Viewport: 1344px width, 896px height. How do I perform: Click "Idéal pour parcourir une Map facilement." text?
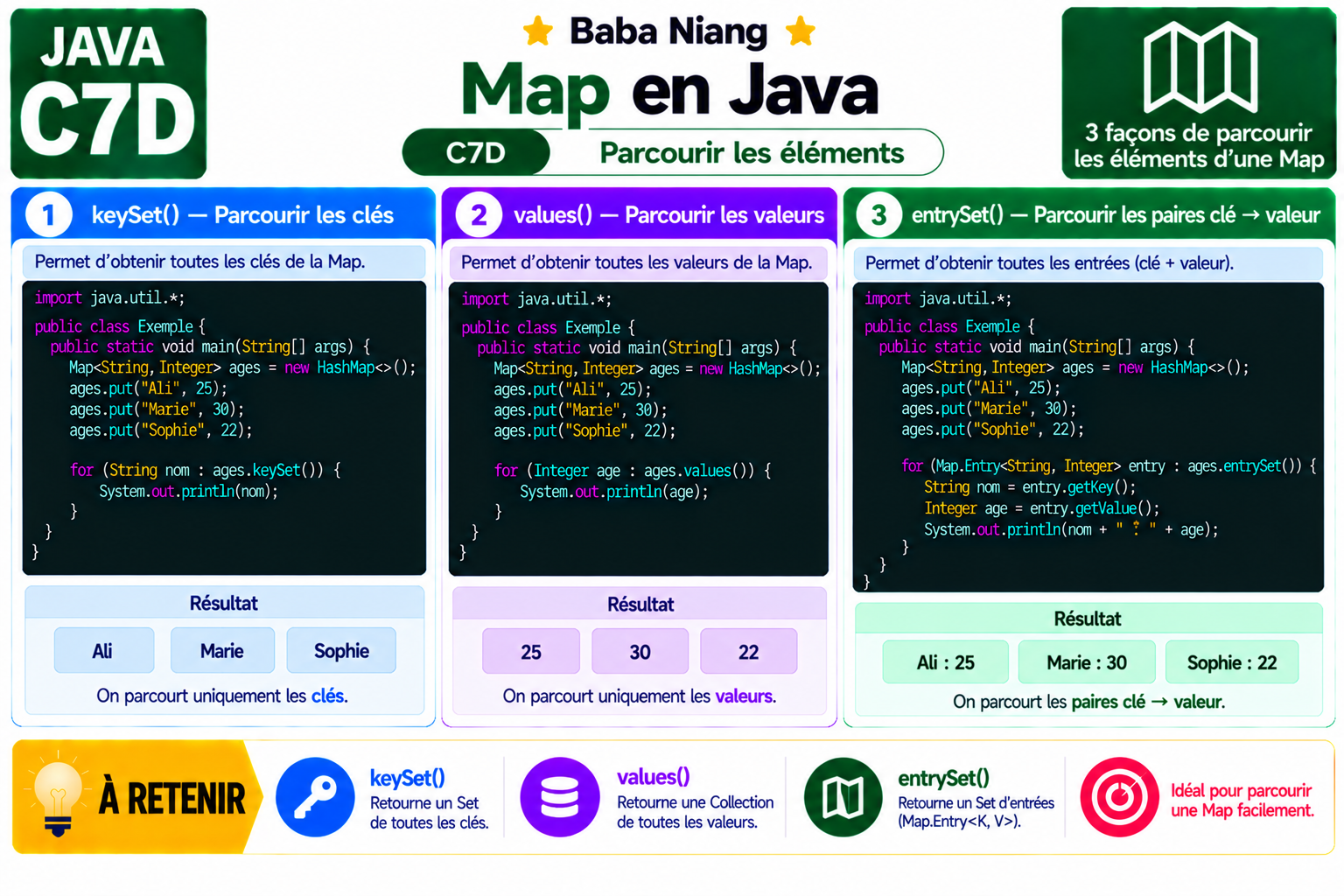[1242, 801]
